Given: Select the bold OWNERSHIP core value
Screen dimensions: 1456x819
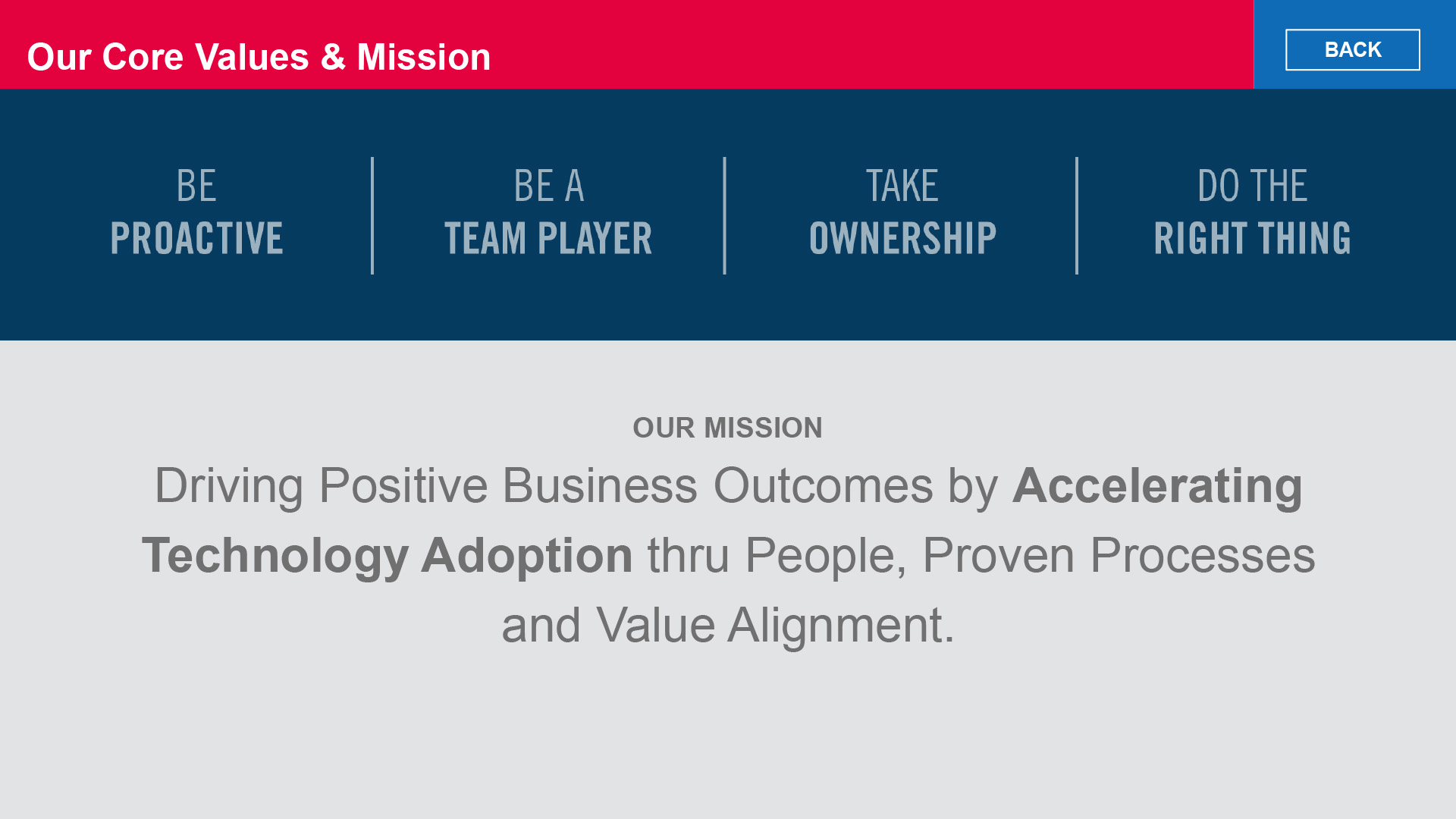Looking at the screenshot, I should [x=902, y=238].
